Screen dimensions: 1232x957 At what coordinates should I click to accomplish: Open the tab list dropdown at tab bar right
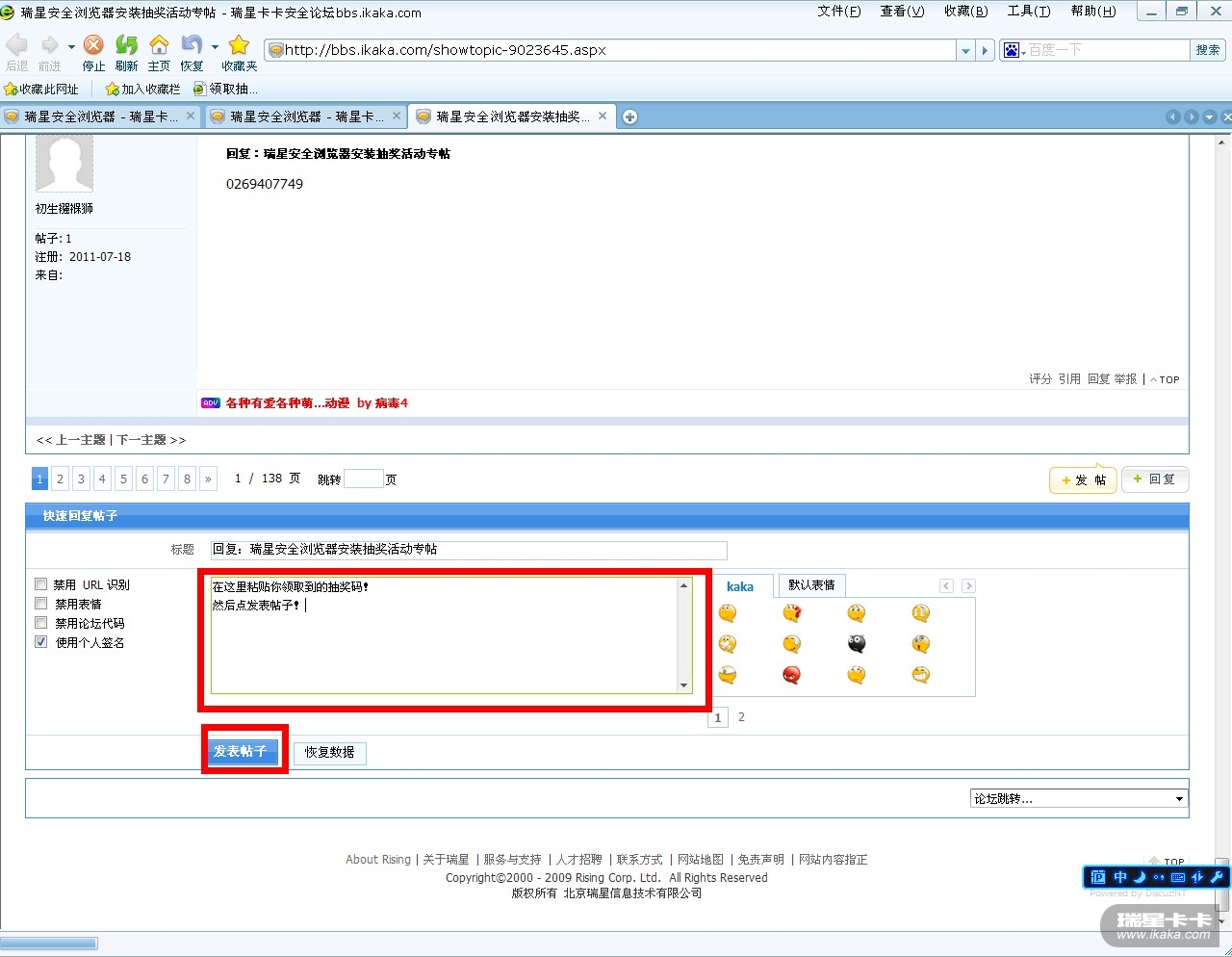pyautogui.click(x=1210, y=116)
